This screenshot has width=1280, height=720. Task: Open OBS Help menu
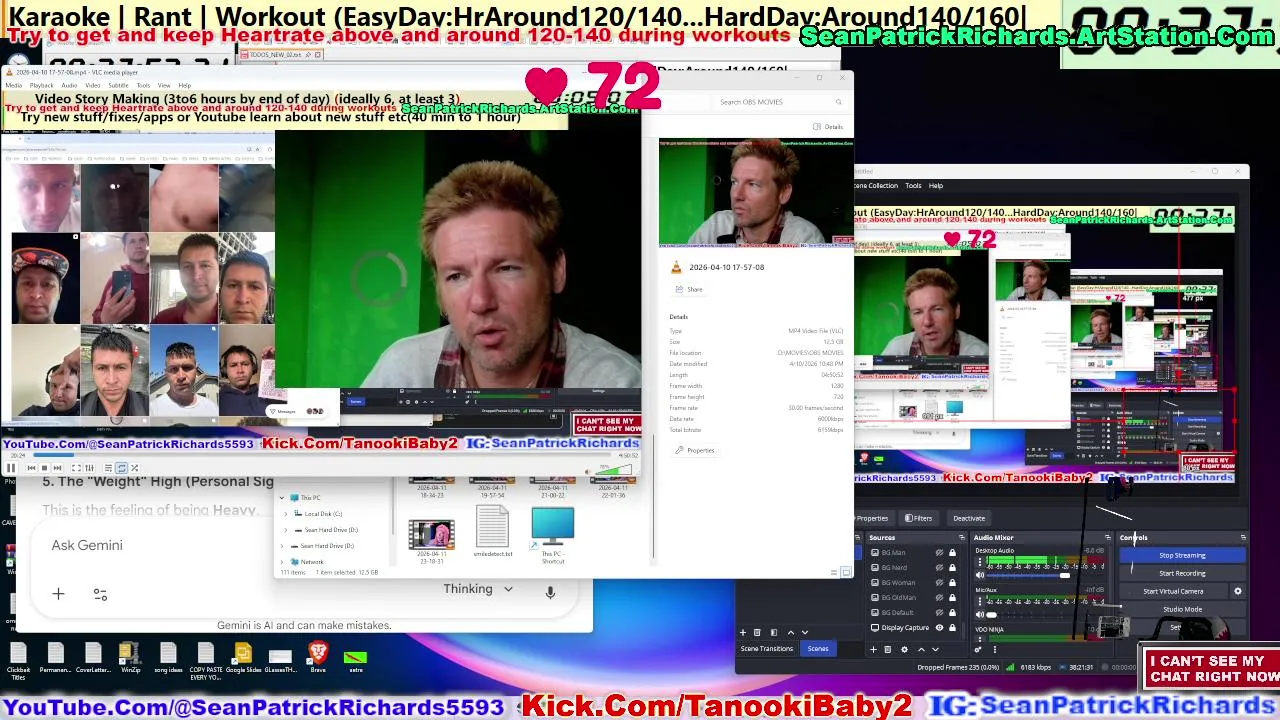click(935, 185)
